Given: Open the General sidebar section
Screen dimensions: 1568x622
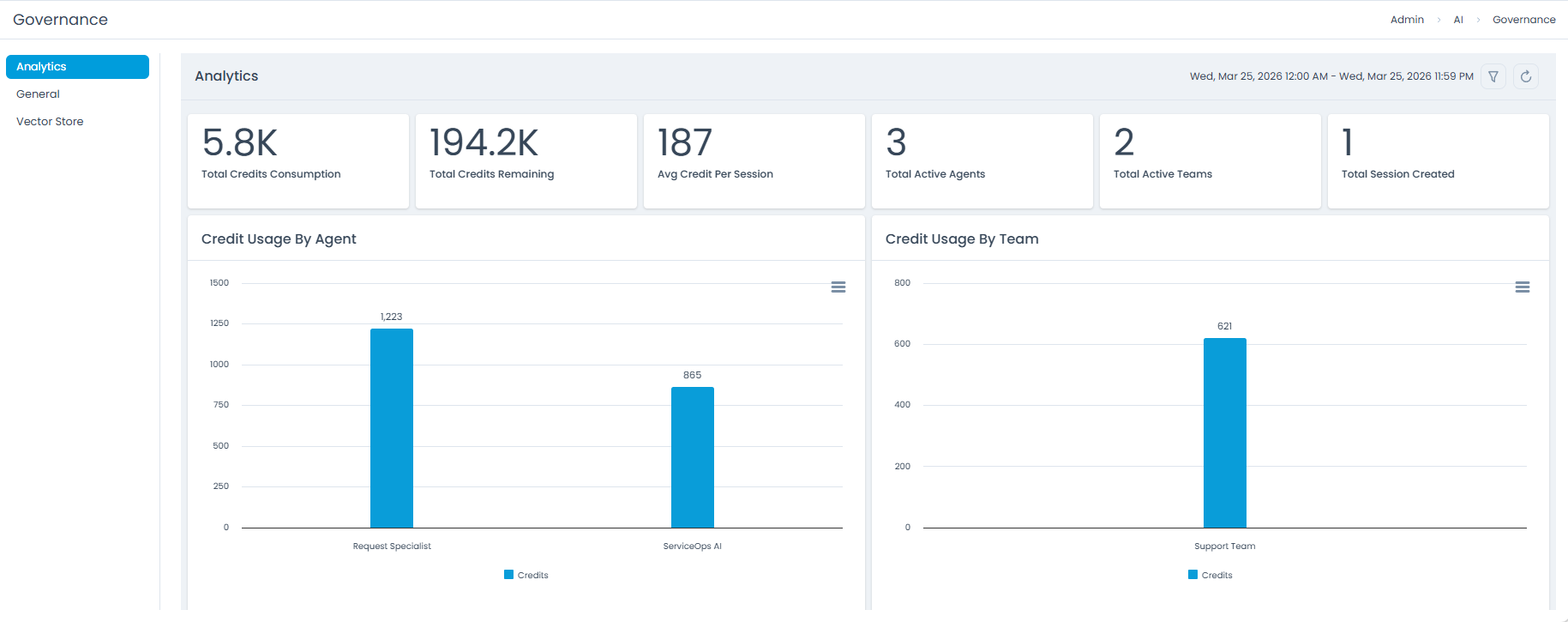Looking at the screenshot, I should click(39, 94).
